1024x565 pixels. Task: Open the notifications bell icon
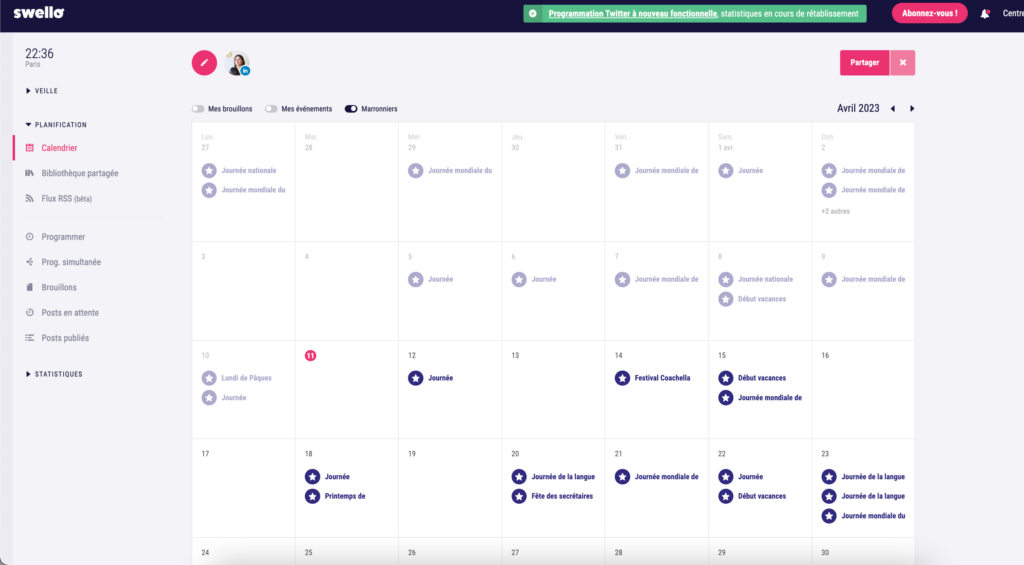985,14
